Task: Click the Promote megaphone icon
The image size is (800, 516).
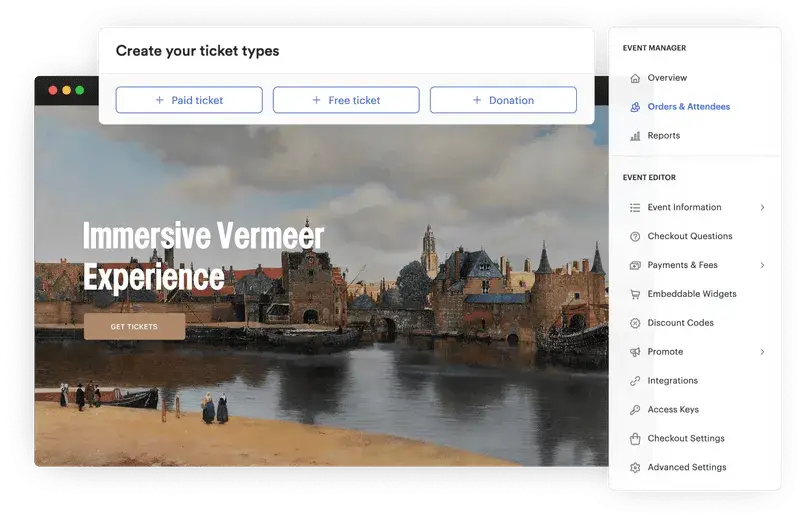Action: [x=635, y=352]
